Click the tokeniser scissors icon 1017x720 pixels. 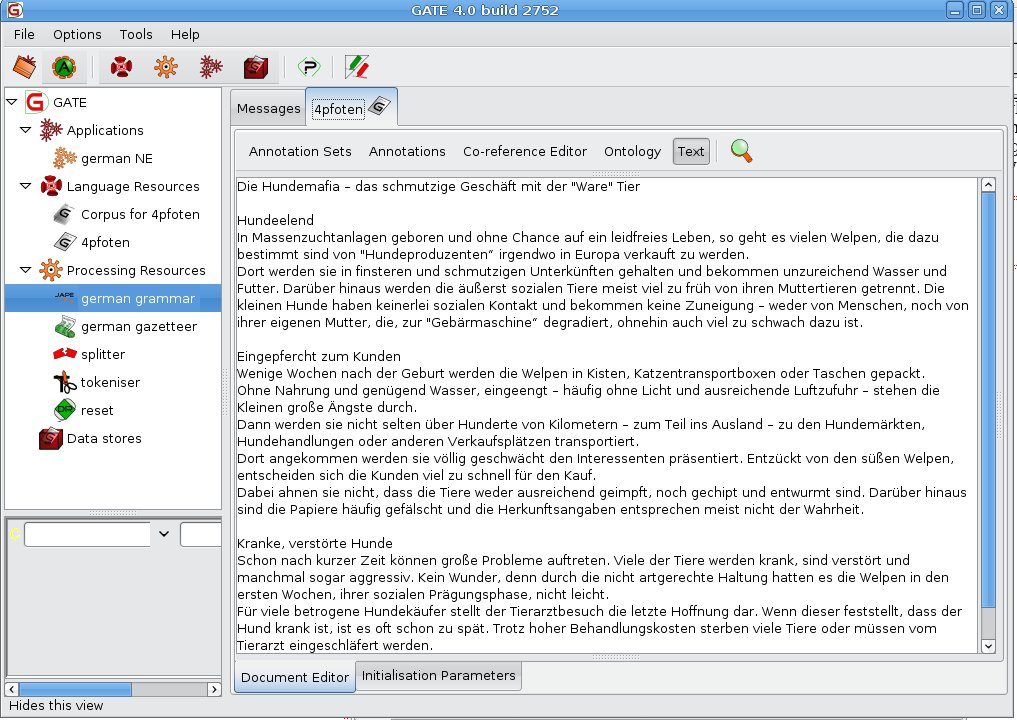[x=65, y=382]
